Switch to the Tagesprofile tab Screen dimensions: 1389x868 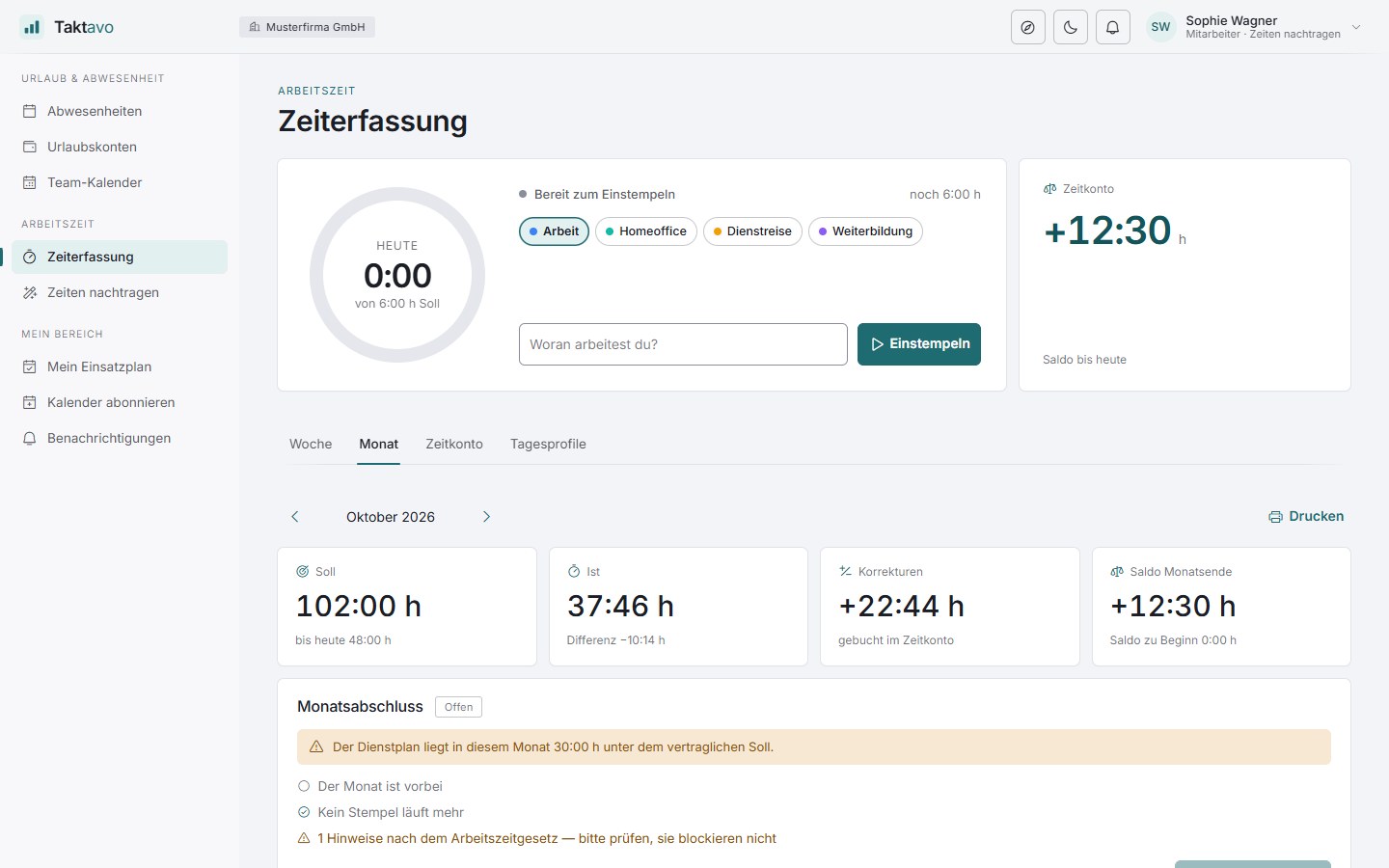548,444
